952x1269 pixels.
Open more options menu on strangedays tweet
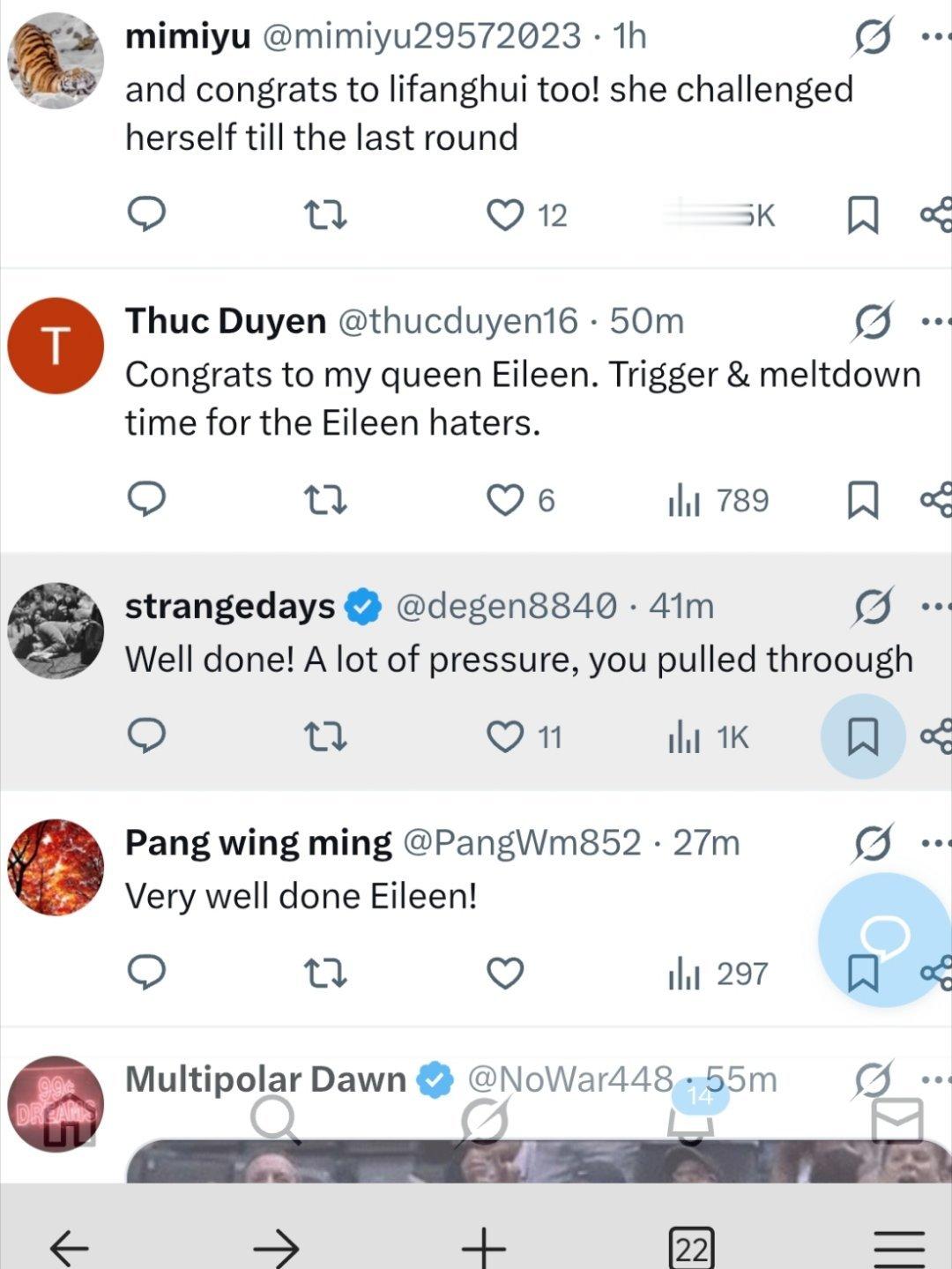click(x=936, y=606)
